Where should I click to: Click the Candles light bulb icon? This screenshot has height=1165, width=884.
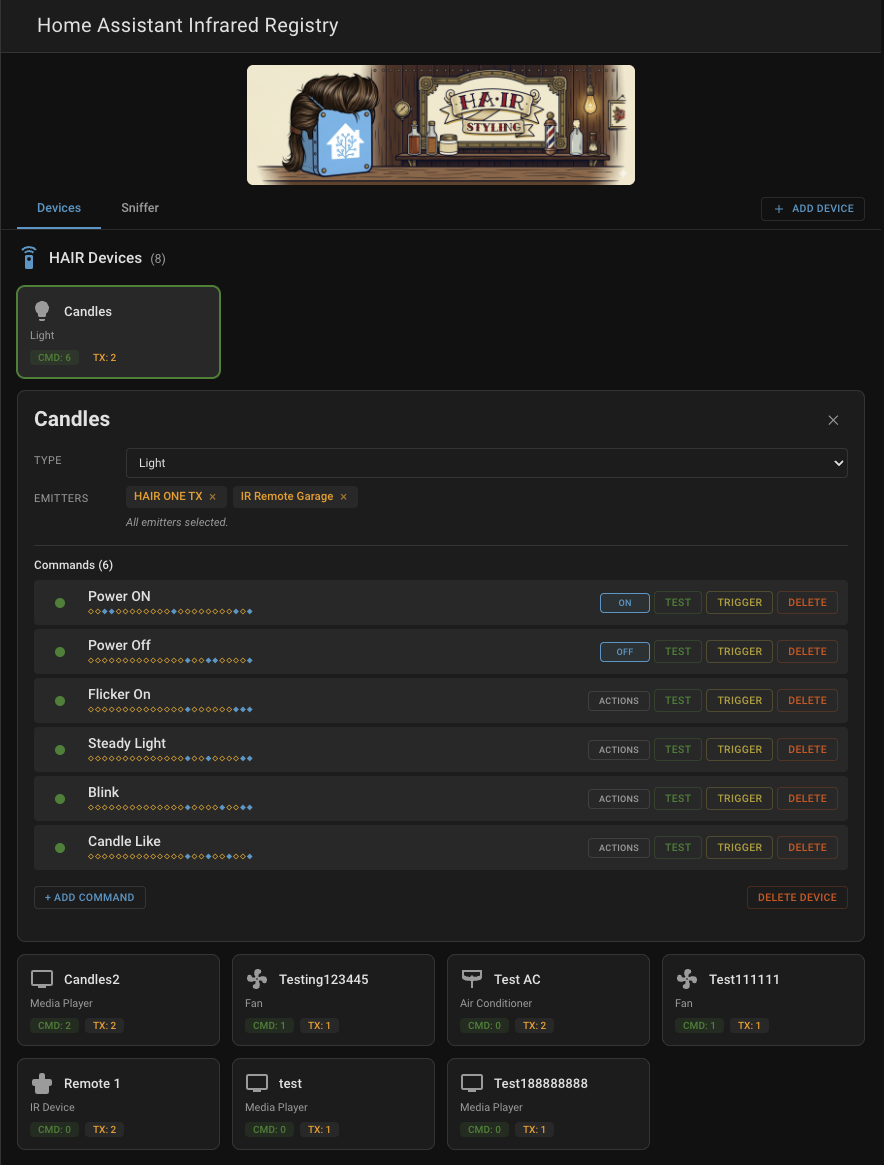click(42, 311)
